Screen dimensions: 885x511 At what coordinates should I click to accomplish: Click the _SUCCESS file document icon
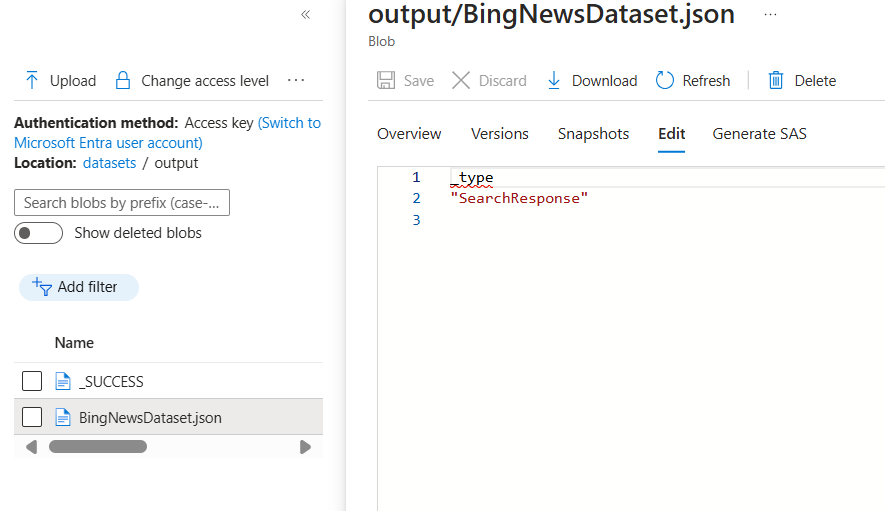[63, 382]
